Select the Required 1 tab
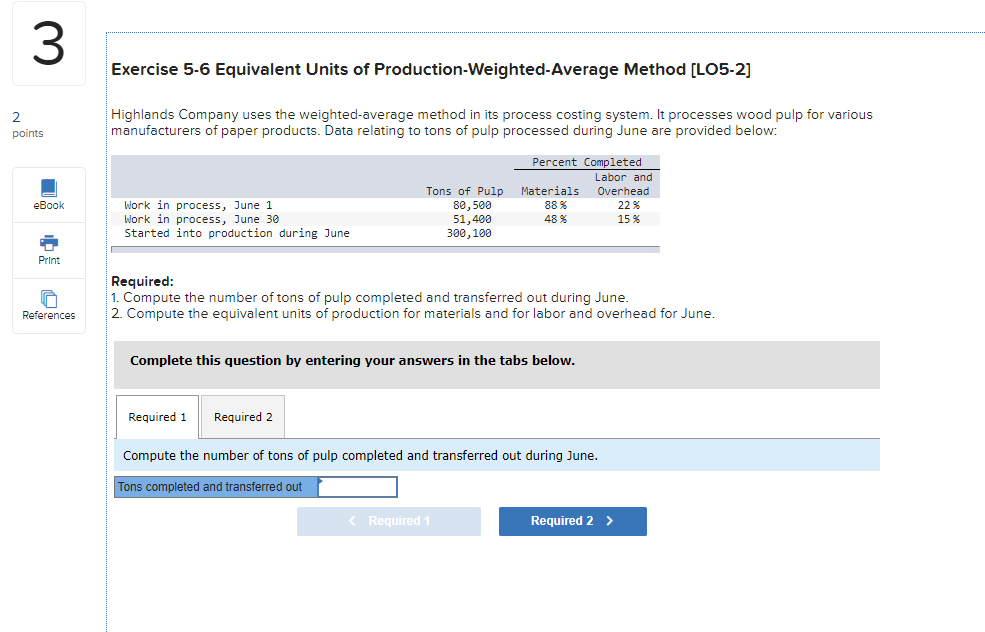The height and width of the screenshot is (632, 985). [157, 417]
